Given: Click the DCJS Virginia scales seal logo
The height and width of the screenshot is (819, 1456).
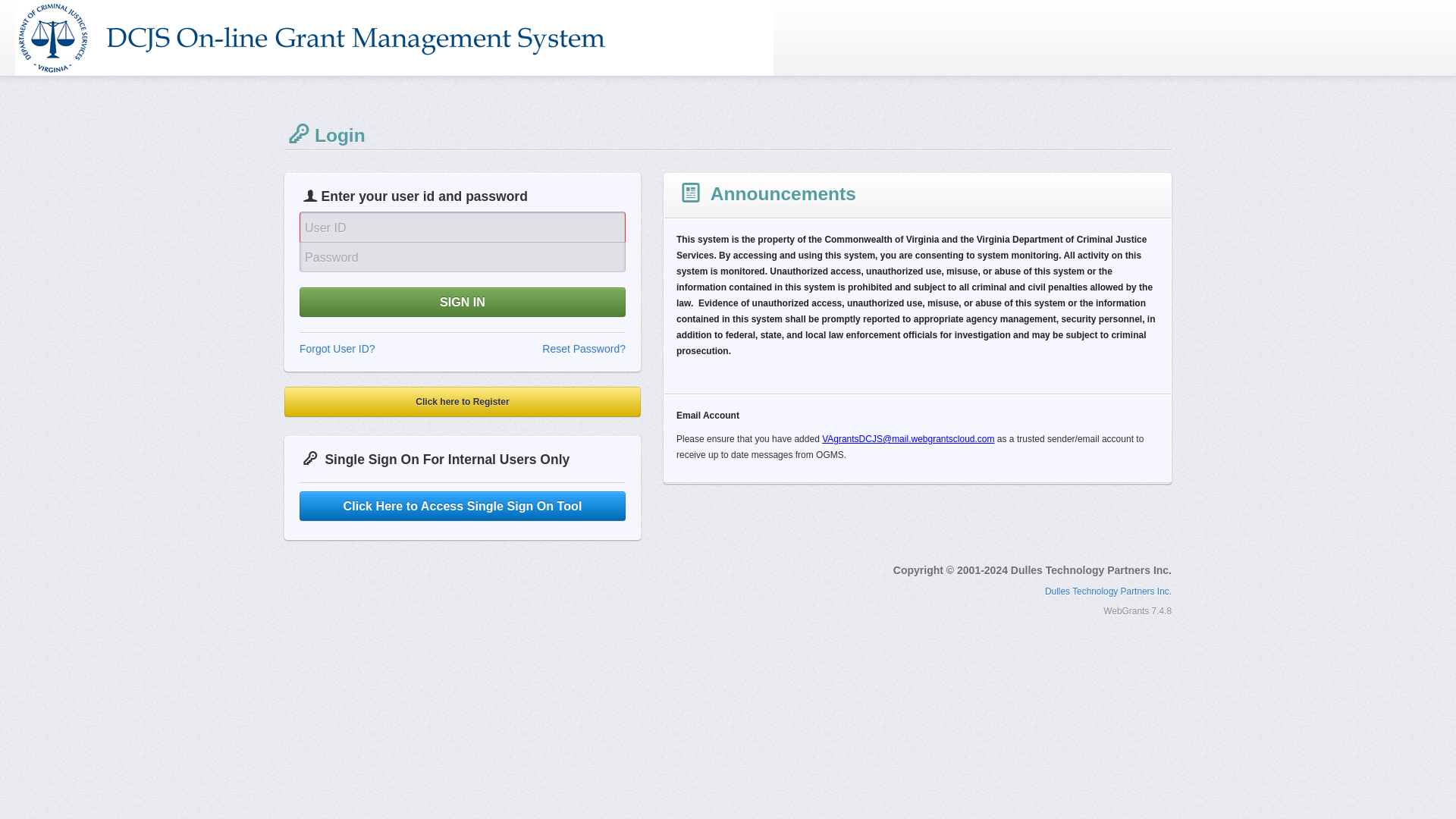Looking at the screenshot, I should point(53,38).
